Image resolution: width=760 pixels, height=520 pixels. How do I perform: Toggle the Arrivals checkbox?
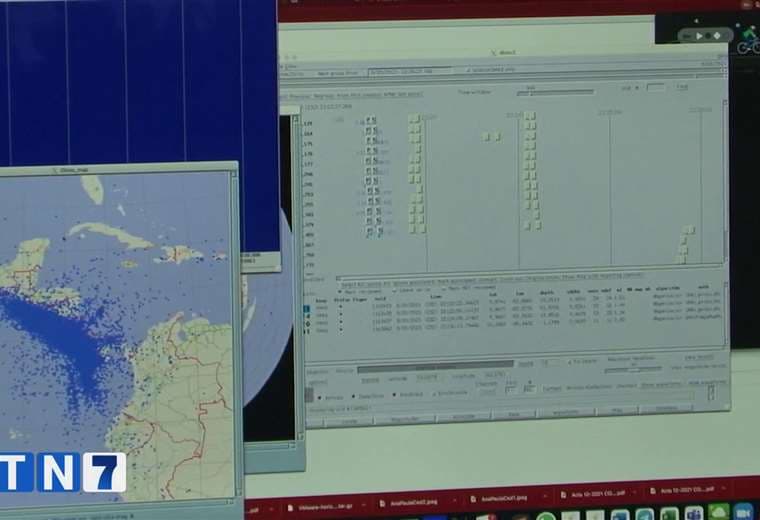pyautogui.click(x=319, y=396)
